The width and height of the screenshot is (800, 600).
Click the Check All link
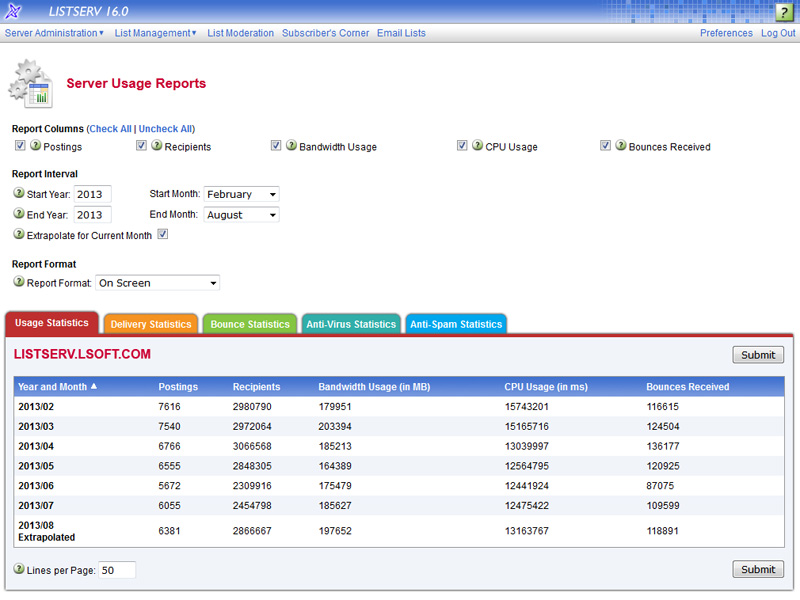110,129
